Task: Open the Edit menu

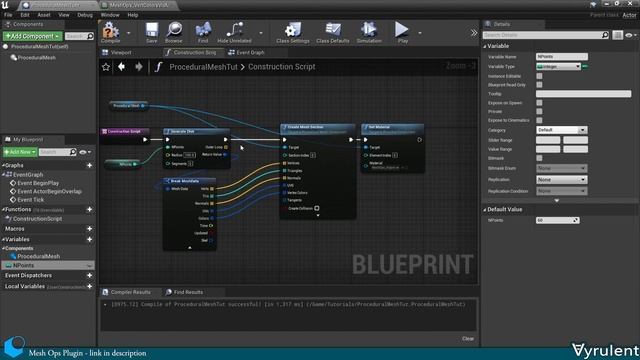Action: [25, 15]
